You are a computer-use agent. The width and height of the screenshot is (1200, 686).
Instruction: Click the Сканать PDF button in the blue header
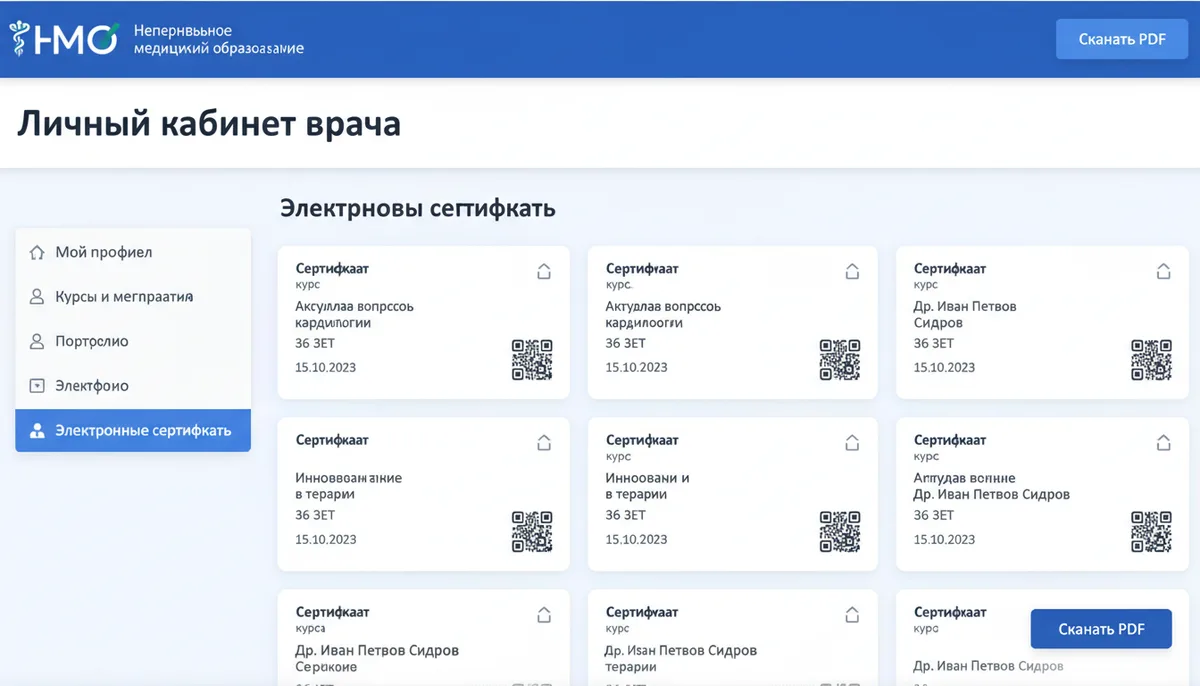coord(1122,40)
